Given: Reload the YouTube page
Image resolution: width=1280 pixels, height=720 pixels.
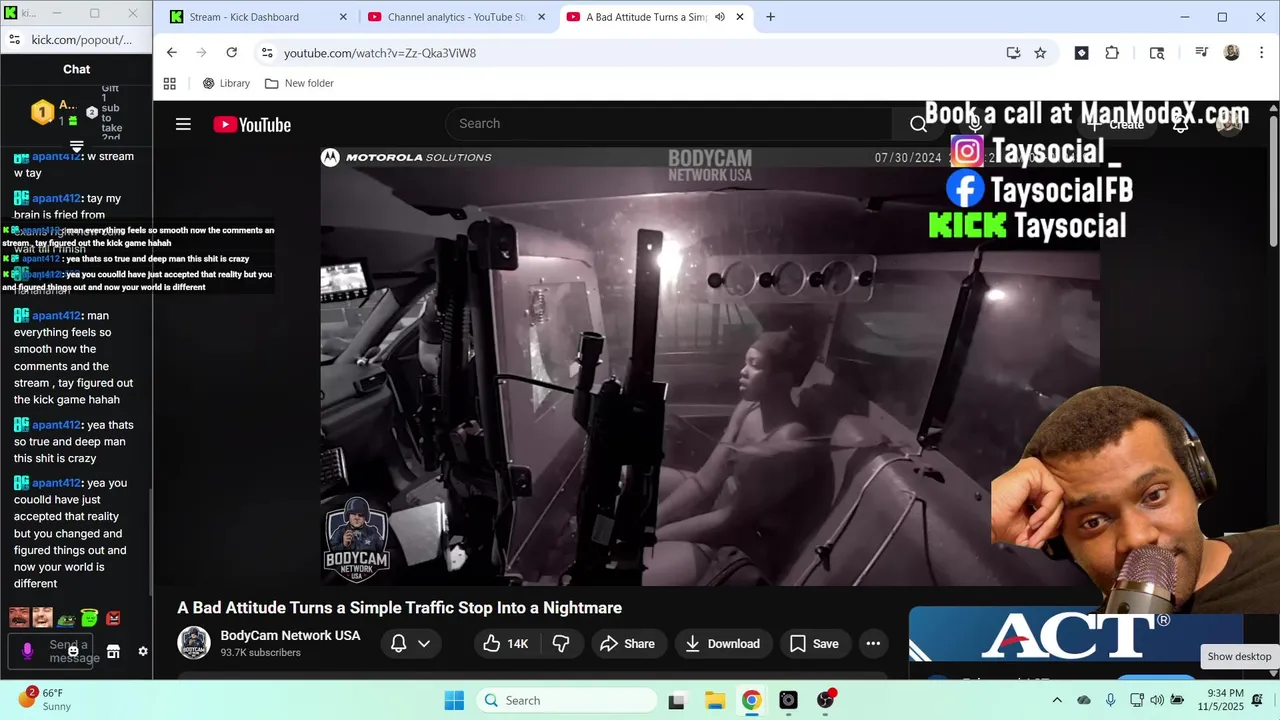Looking at the screenshot, I should pos(232,53).
